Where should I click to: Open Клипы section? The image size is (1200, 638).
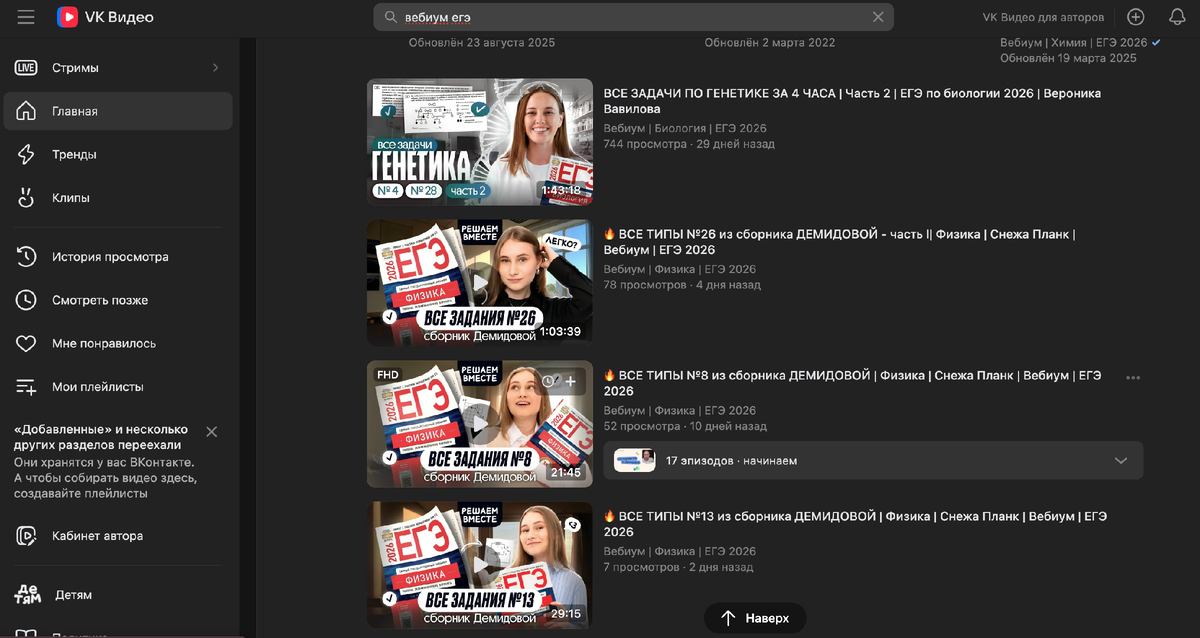(x=118, y=198)
